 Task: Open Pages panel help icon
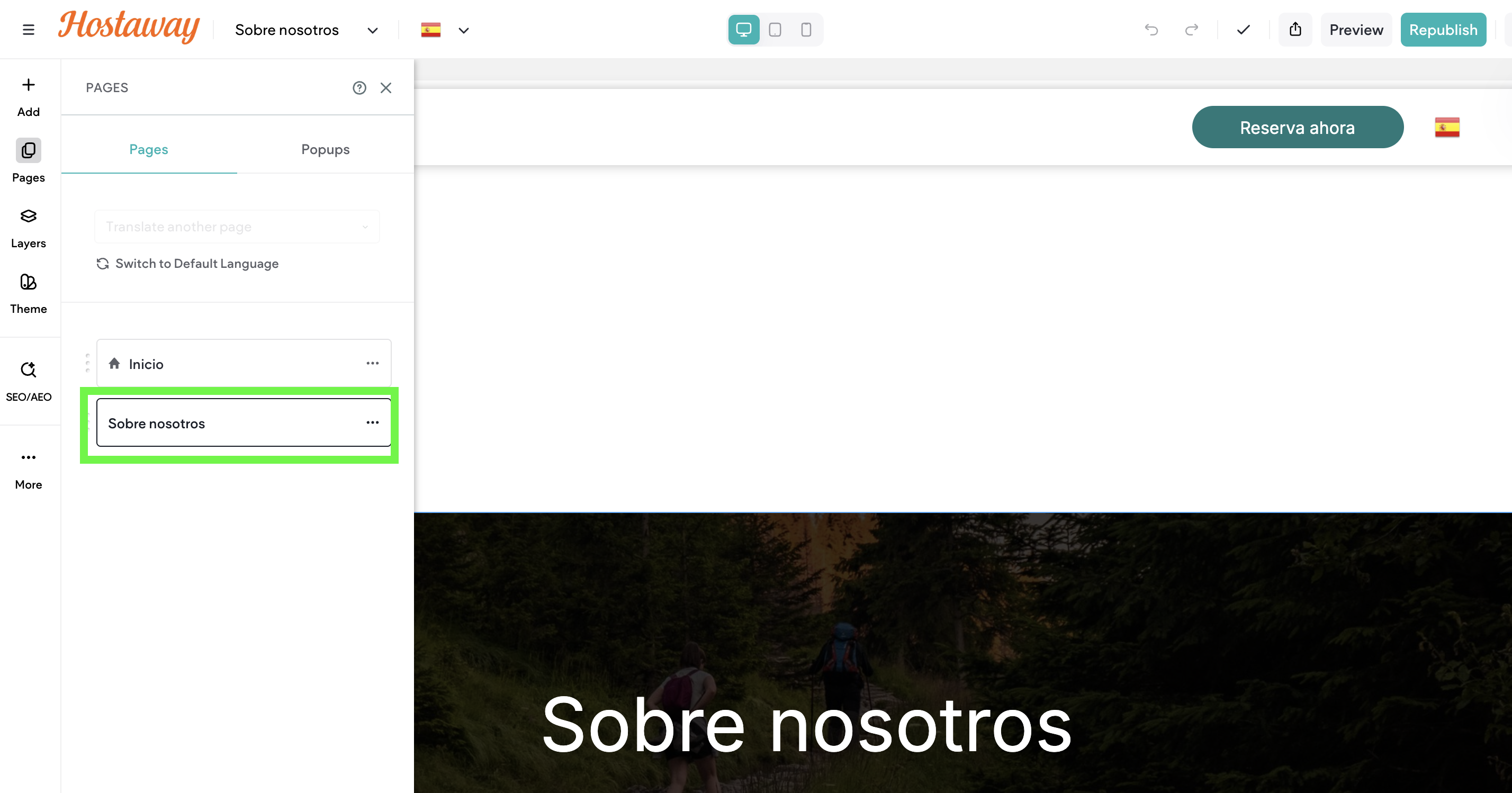point(359,87)
